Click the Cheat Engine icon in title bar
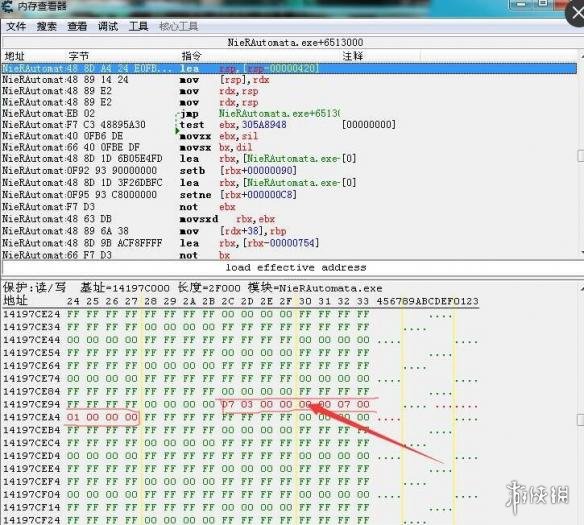 (7, 6)
